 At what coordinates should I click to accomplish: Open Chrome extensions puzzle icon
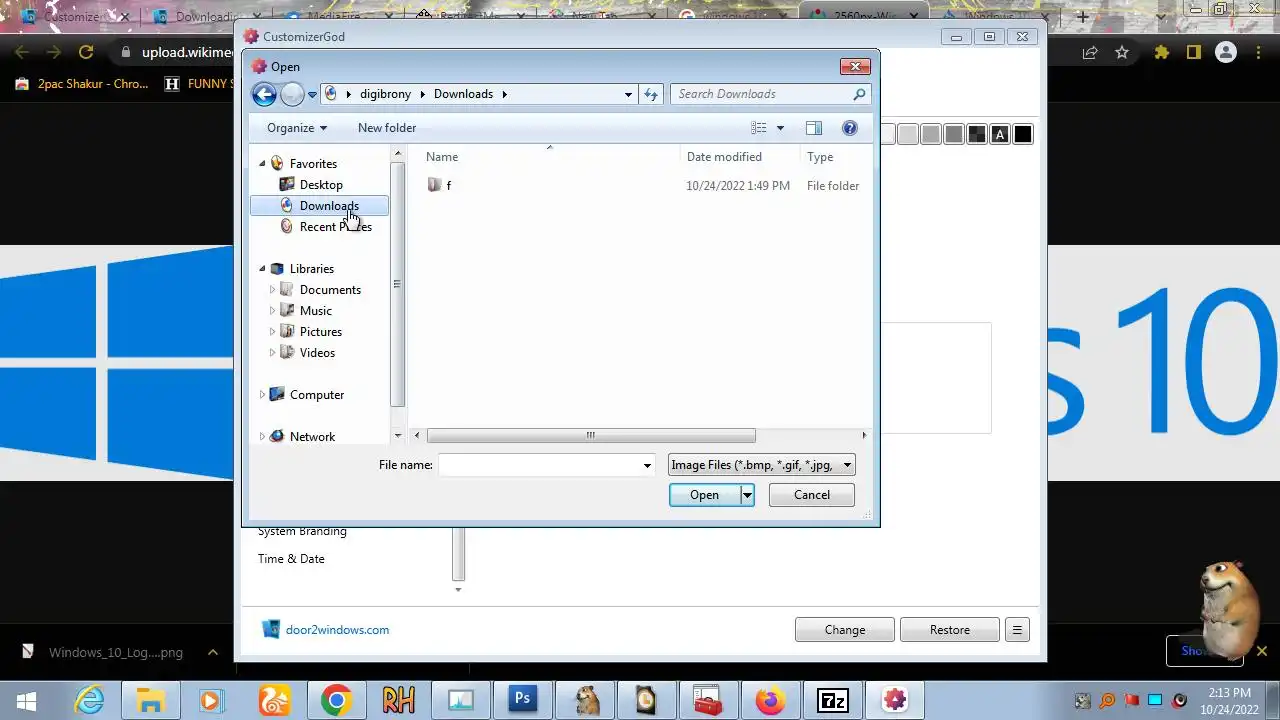tap(1162, 52)
